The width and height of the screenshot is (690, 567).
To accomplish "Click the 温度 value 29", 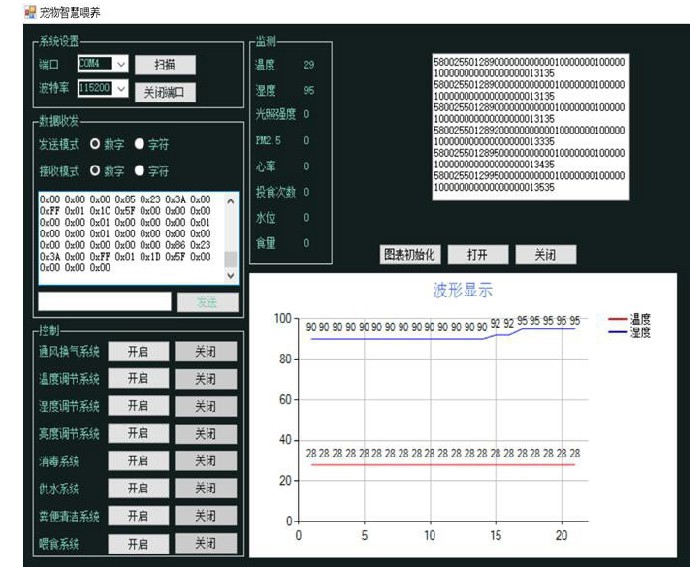I will pyautogui.click(x=309, y=65).
